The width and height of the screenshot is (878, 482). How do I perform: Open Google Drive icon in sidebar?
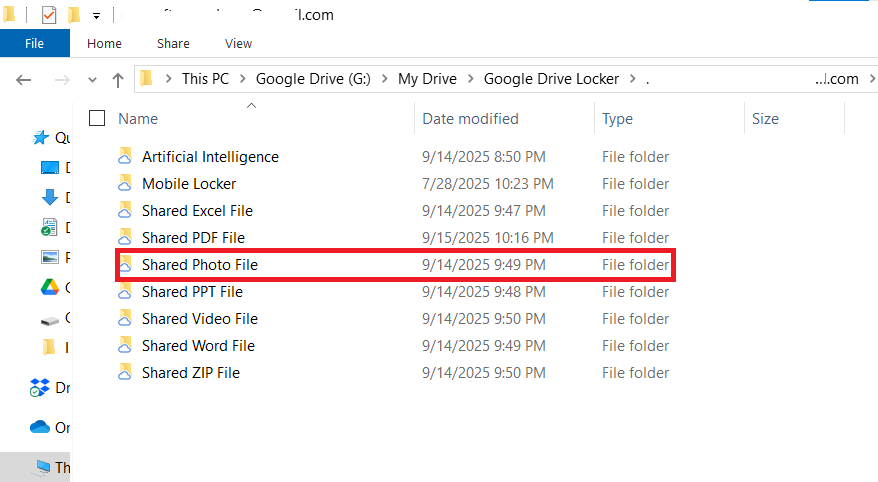tap(49, 288)
